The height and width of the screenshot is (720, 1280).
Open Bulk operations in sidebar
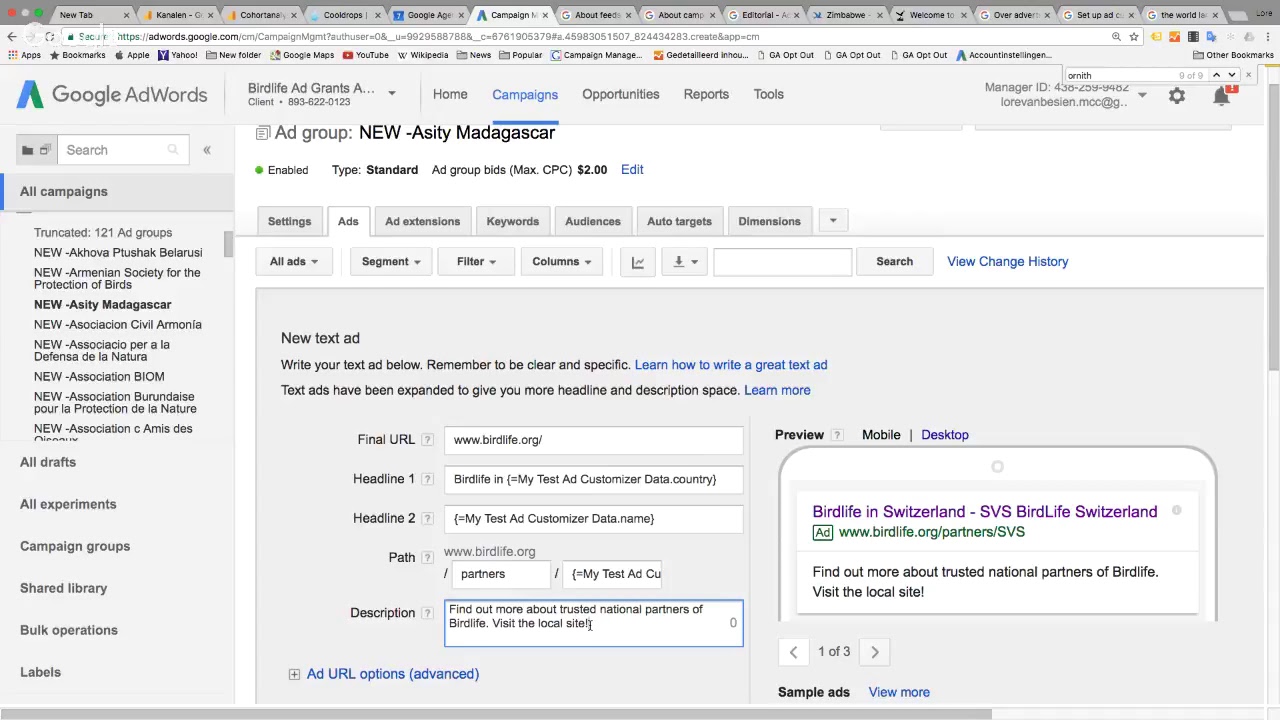coord(69,630)
